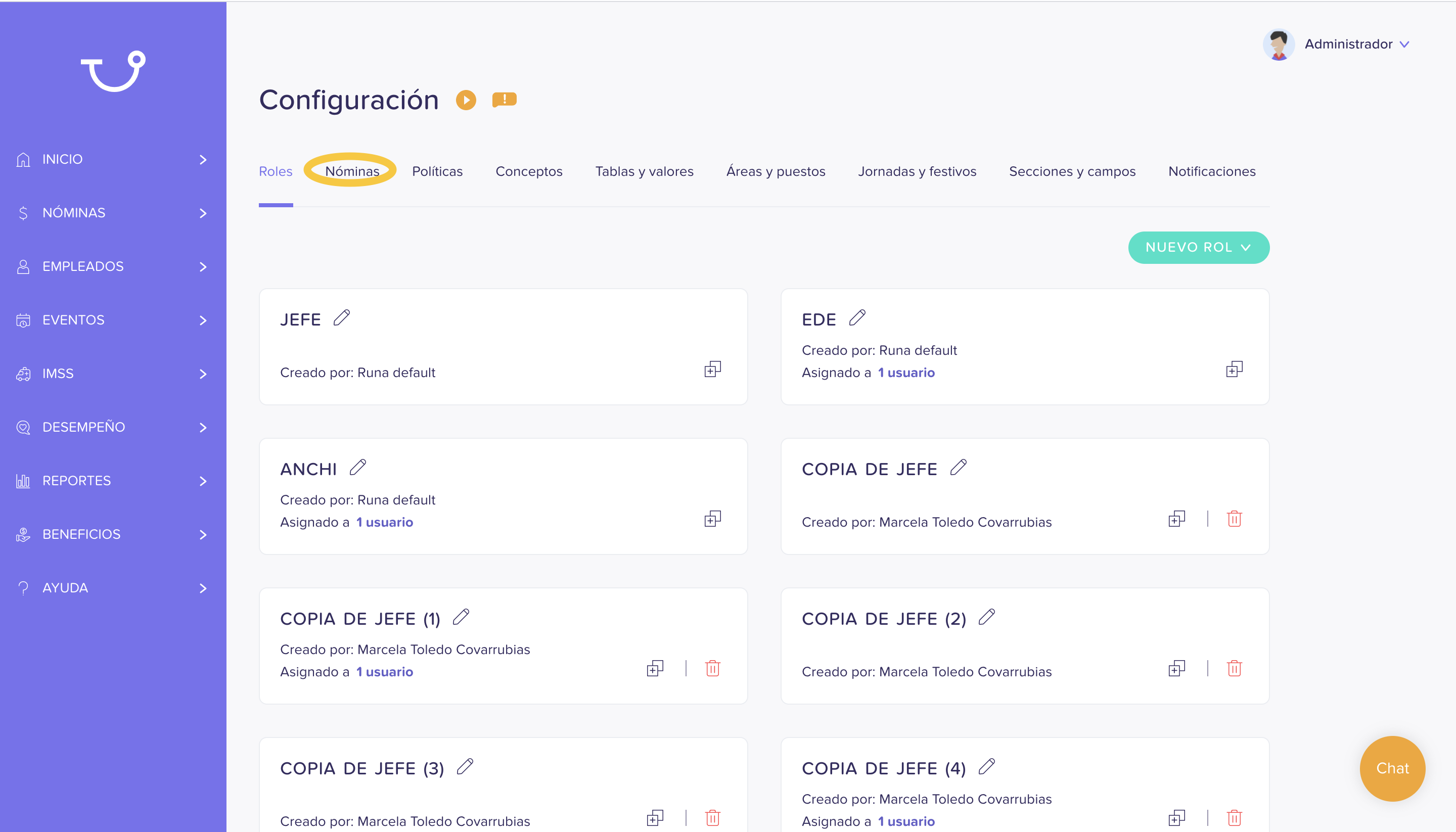Duplicate the COPIA DE JEFE (1) role
The width and height of the screenshot is (1456, 832).
(655, 668)
